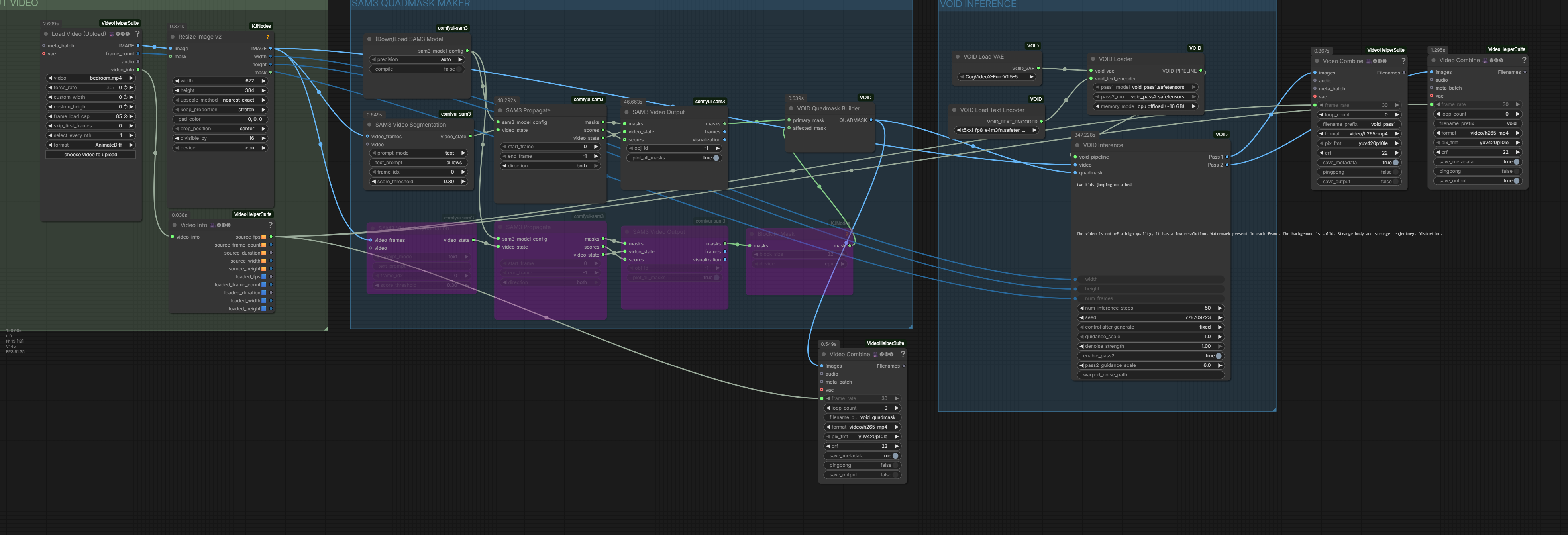Open format dropdown showing AnimateDiff

point(91,145)
